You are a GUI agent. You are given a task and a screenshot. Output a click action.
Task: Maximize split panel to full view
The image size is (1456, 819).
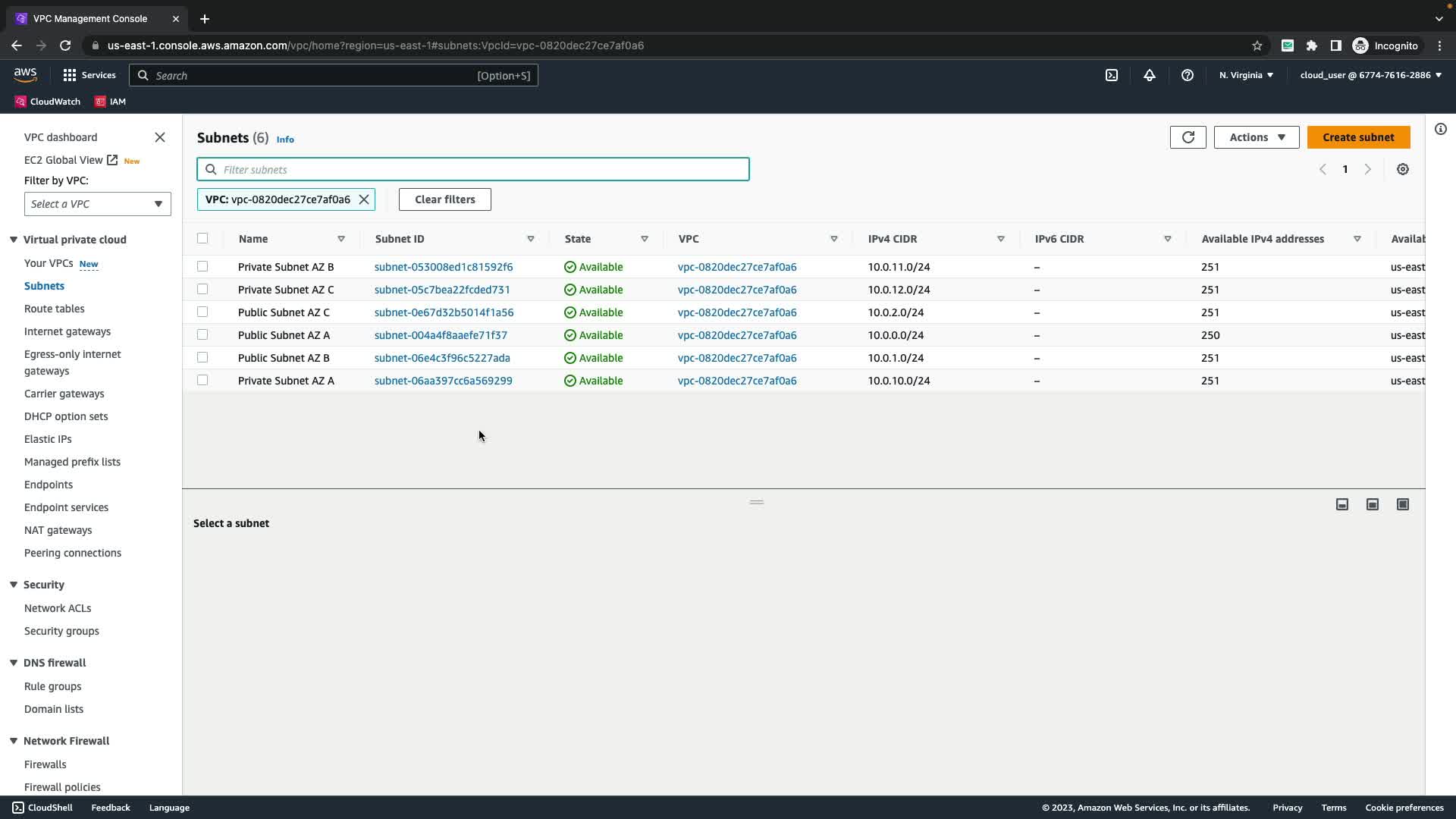pyautogui.click(x=1402, y=504)
